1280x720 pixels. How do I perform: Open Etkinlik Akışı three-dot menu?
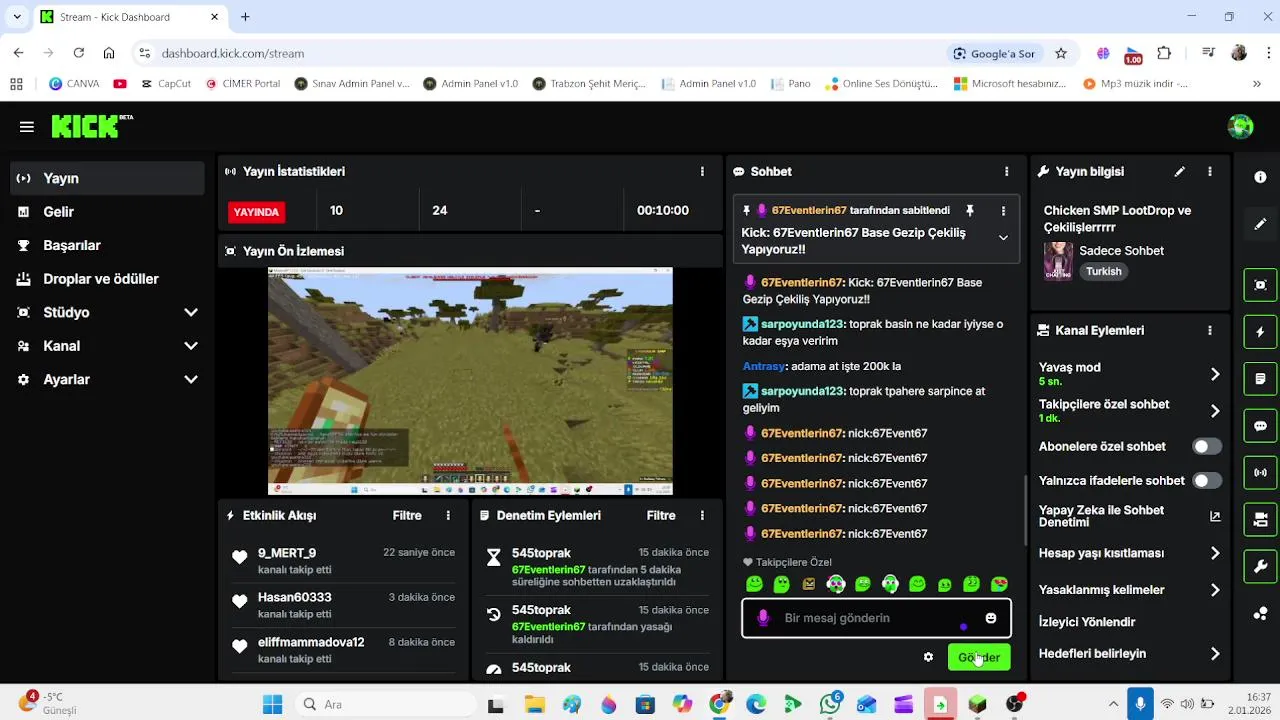pos(448,516)
